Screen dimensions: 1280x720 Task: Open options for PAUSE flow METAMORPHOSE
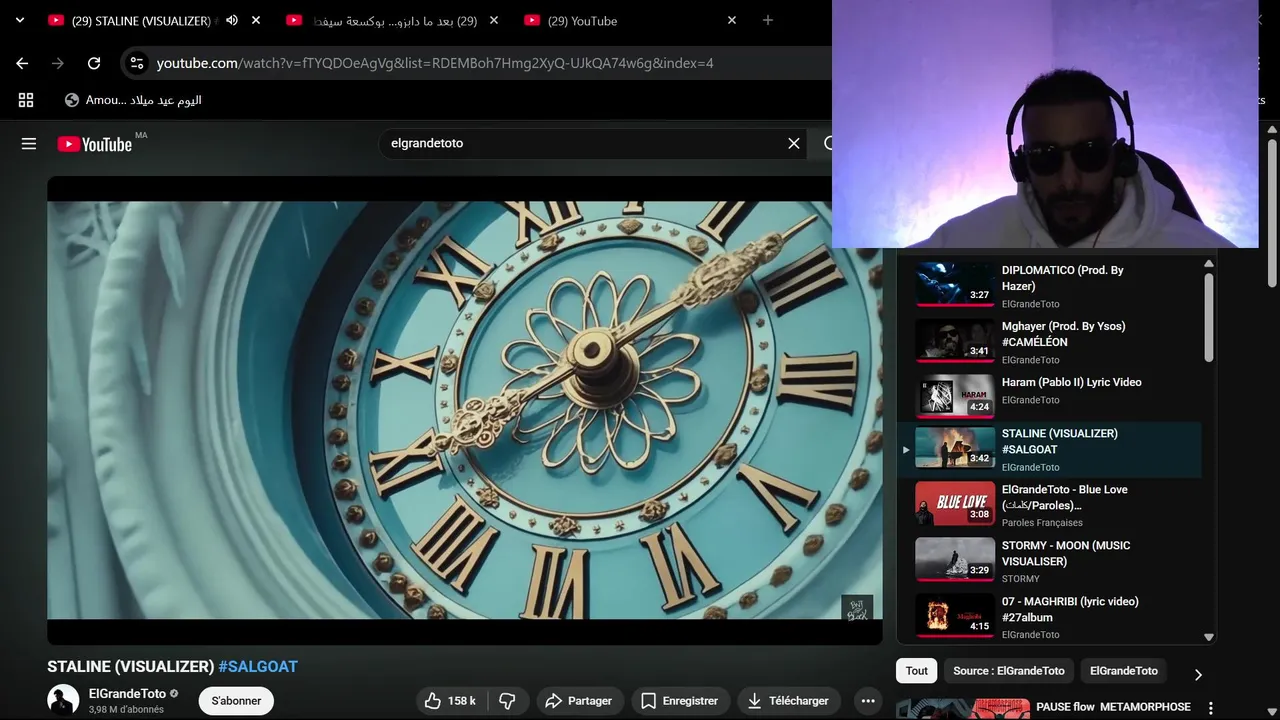1211,708
